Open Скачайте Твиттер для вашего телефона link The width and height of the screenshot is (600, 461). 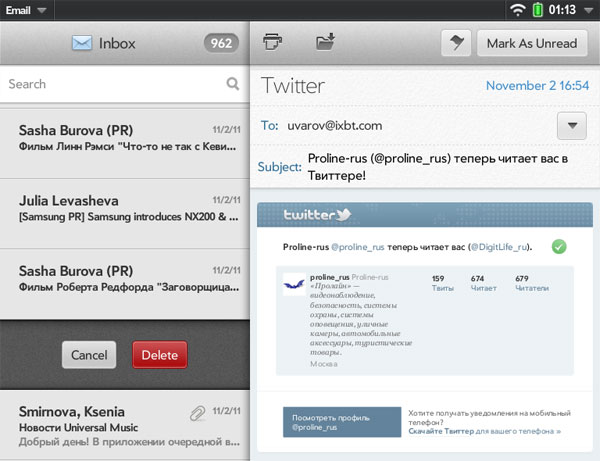tap(484, 431)
